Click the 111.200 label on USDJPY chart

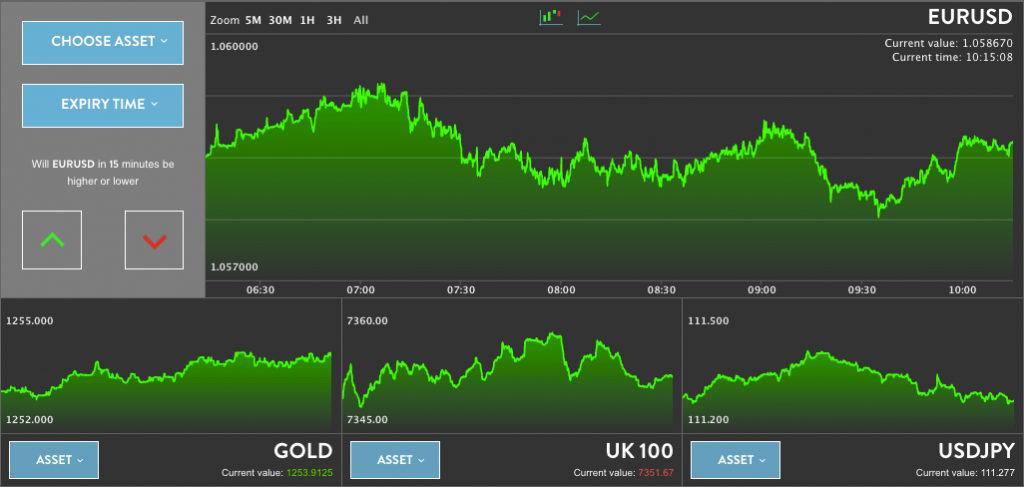pos(709,420)
